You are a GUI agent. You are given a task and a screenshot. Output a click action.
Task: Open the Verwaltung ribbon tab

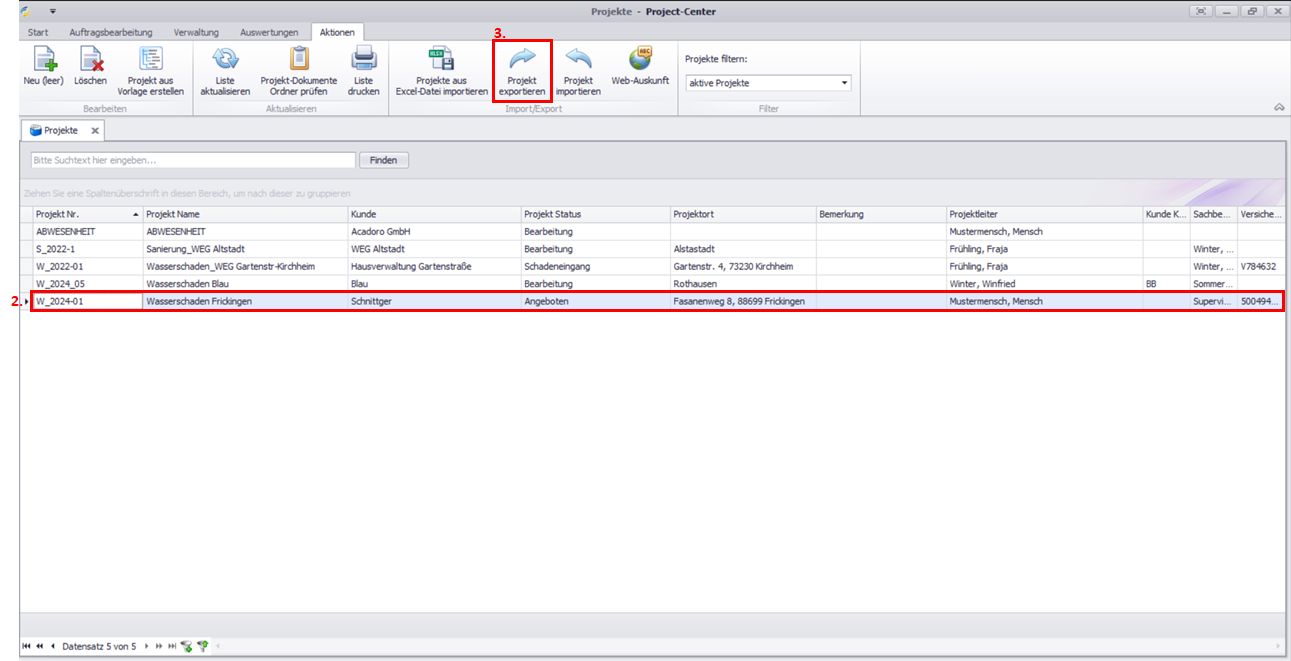click(196, 32)
